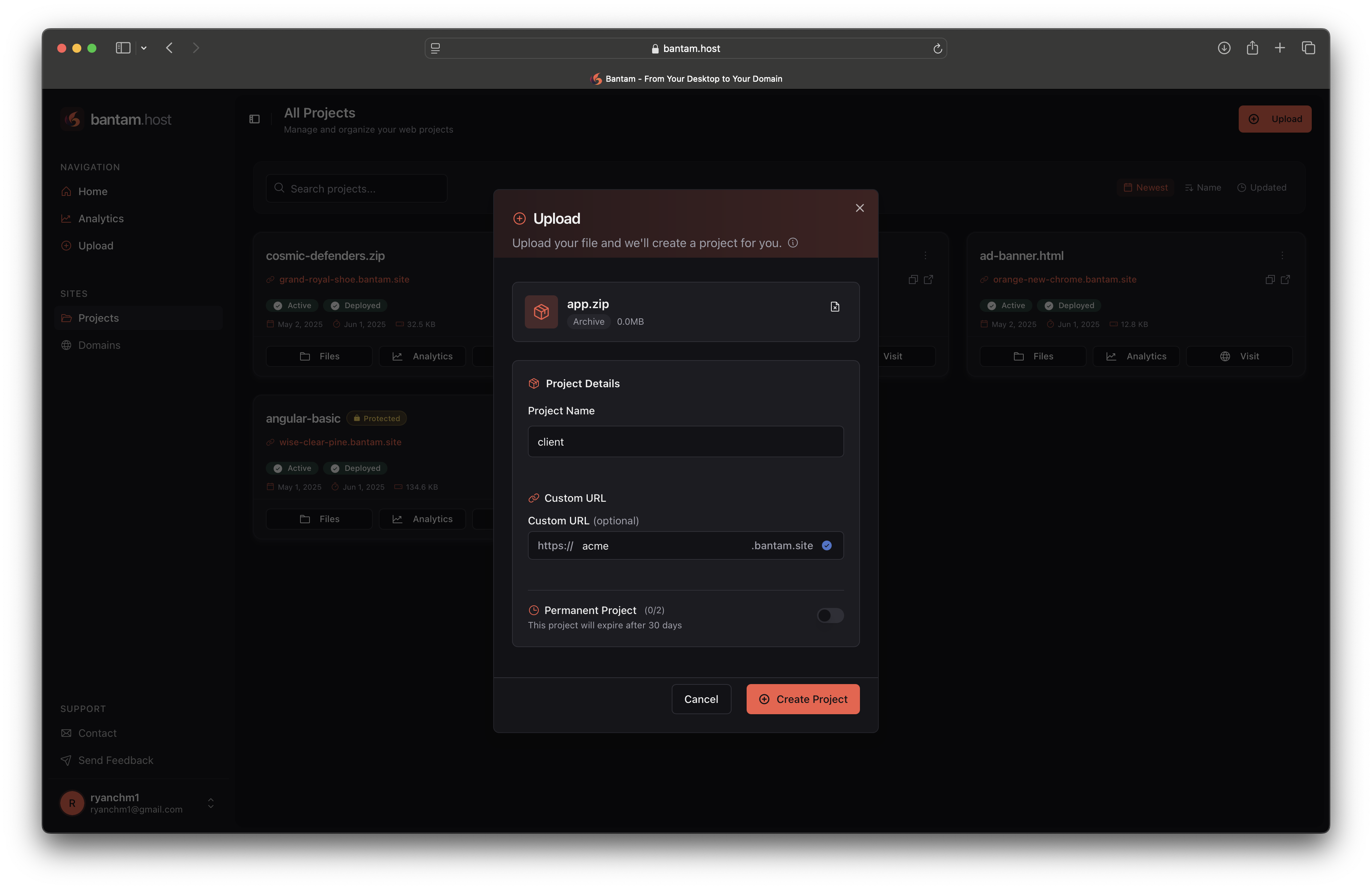Select Projects under Sites
This screenshot has height=889, width=1372.
[138, 318]
